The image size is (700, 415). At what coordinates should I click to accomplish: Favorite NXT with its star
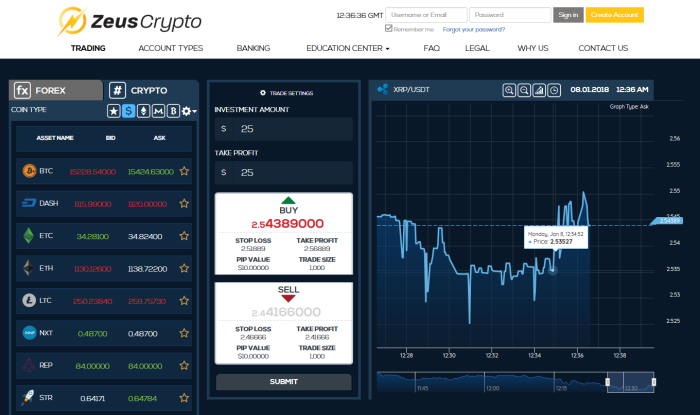[x=184, y=333]
